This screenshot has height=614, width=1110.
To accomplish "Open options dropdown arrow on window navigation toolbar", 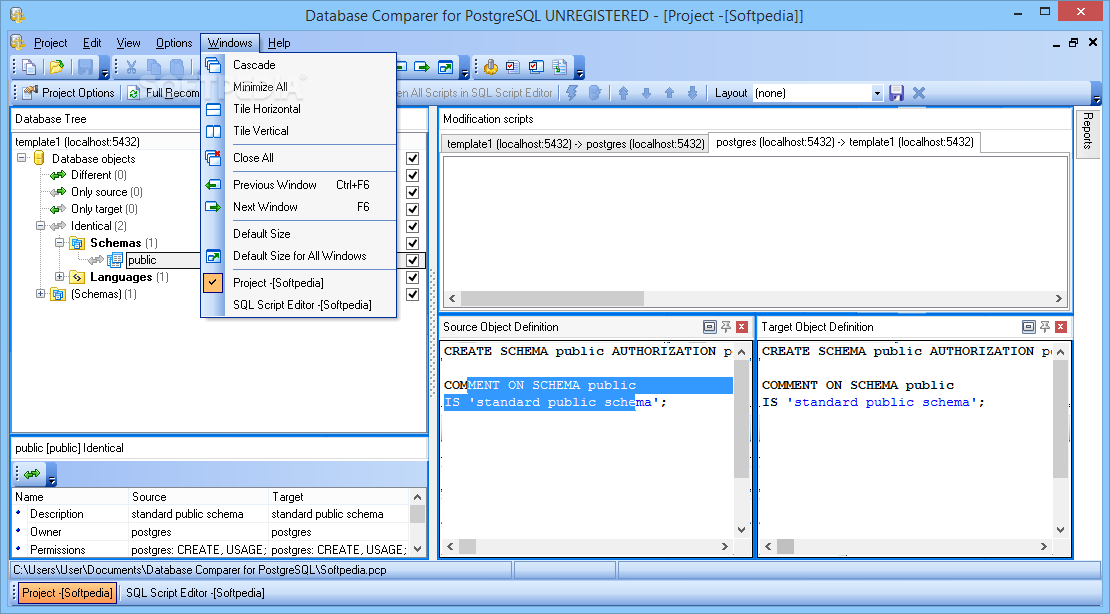I will tap(464, 69).
